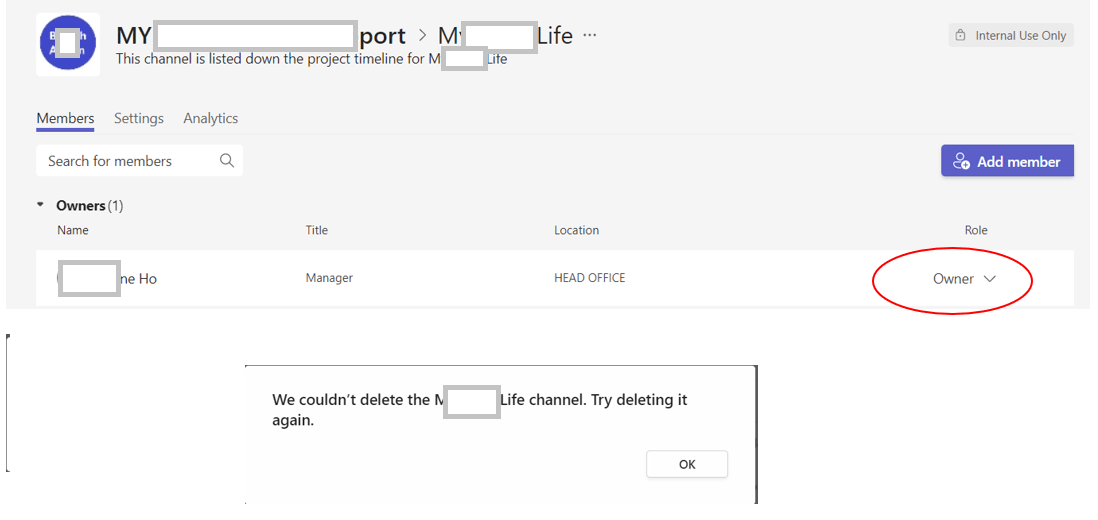Click the lock icon beside Internal Use Only
This screenshot has height=520, width=1098.
961,36
